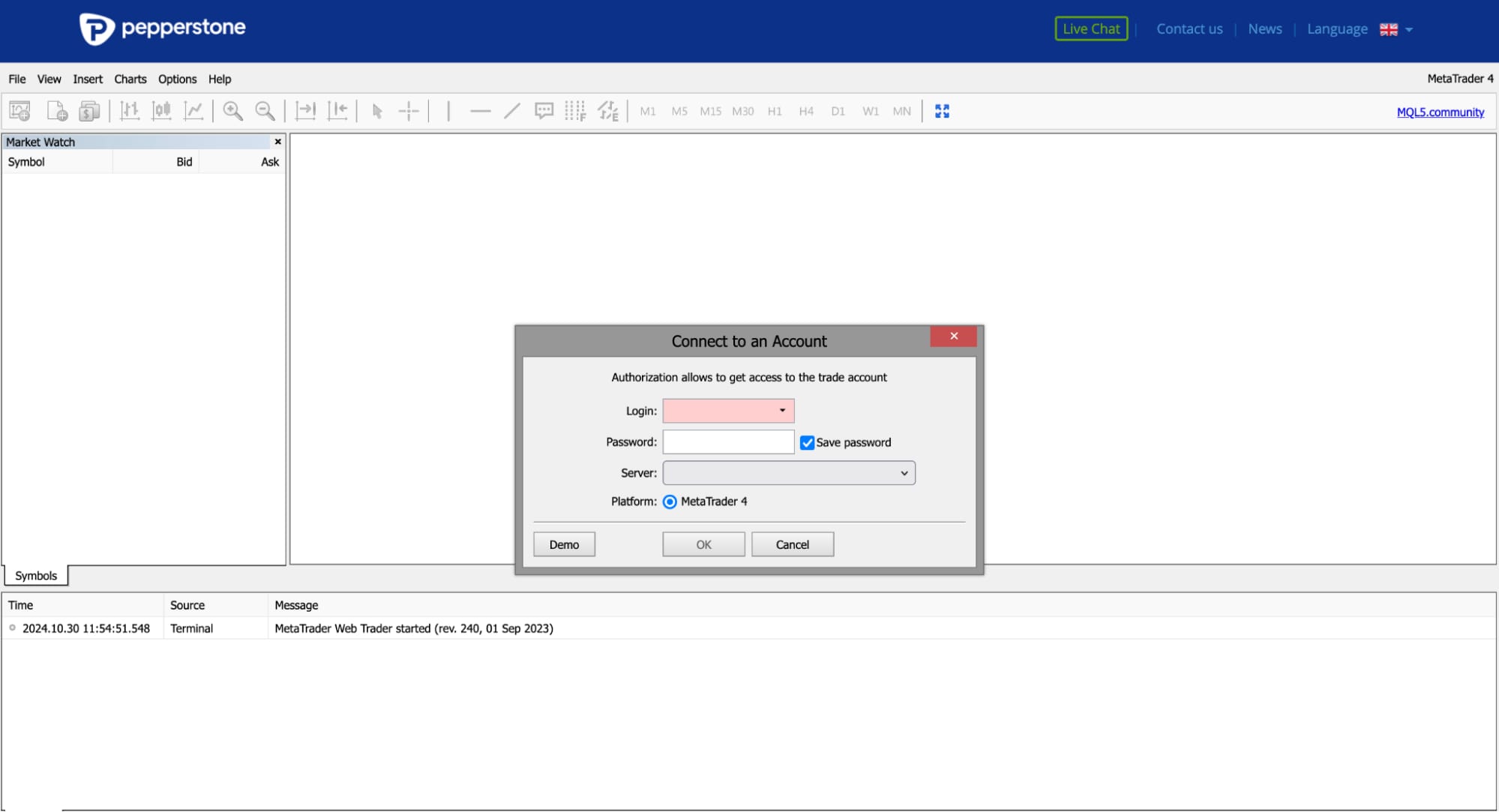Open the View menu
Image resolution: width=1499 pixels, height=812 pixels.
point(49,79)
